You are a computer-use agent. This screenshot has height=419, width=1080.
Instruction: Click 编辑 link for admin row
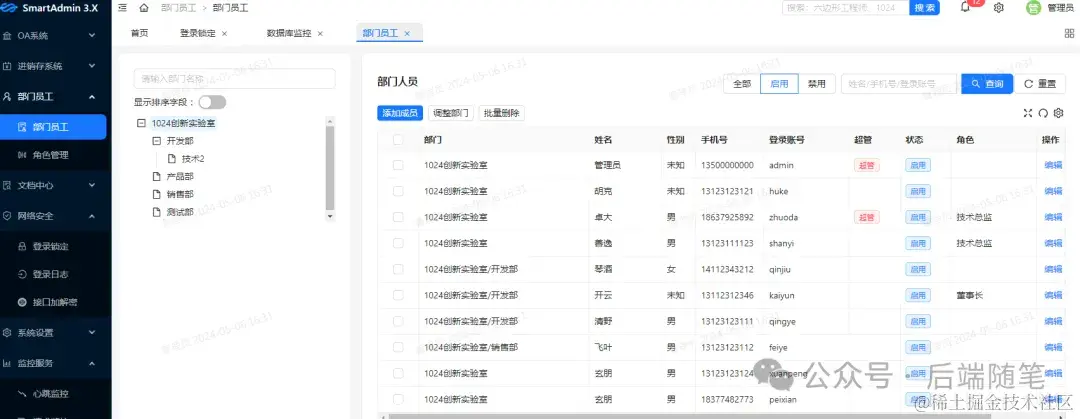(1053, 165)
